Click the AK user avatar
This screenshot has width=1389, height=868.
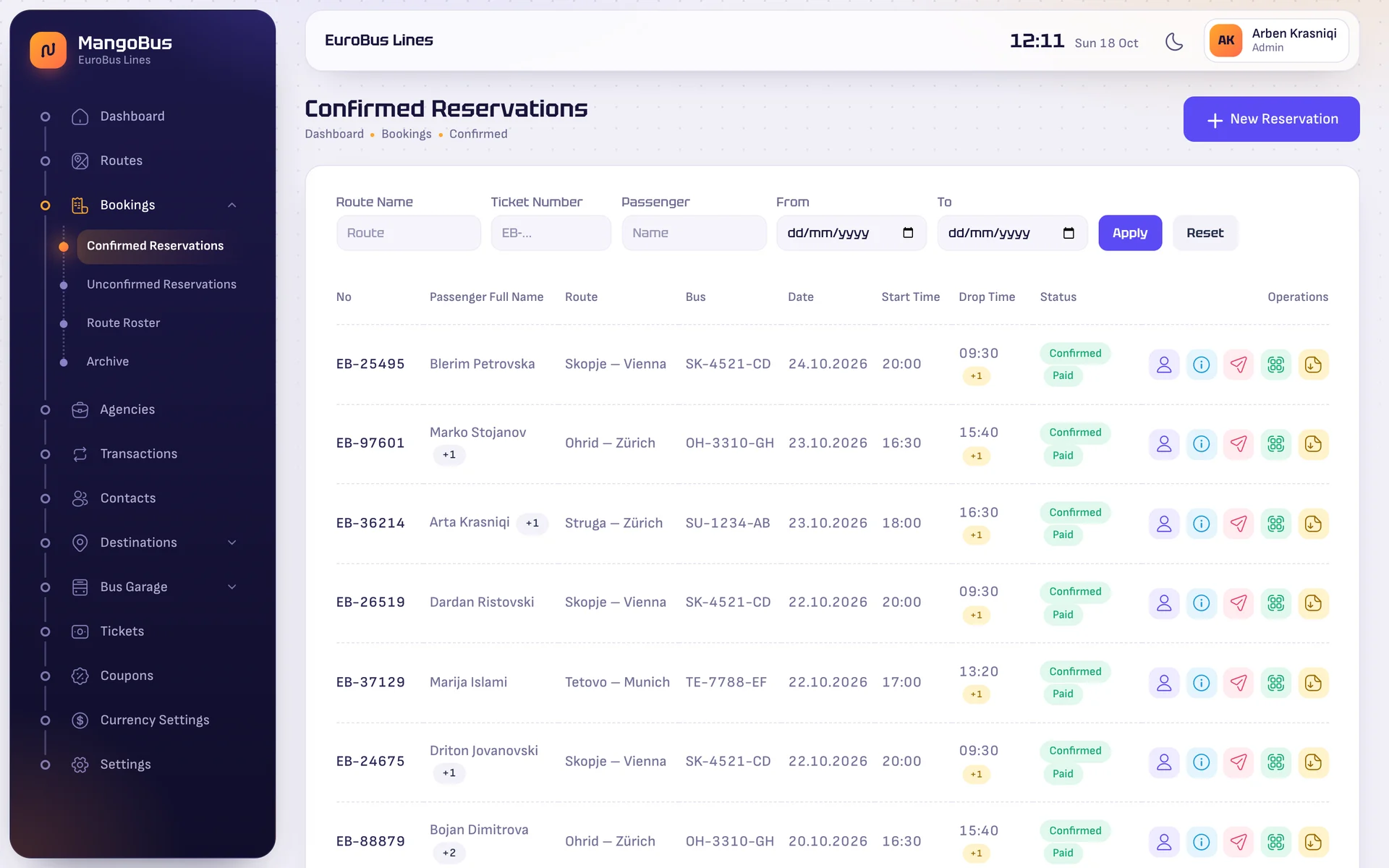[1226, 41]
